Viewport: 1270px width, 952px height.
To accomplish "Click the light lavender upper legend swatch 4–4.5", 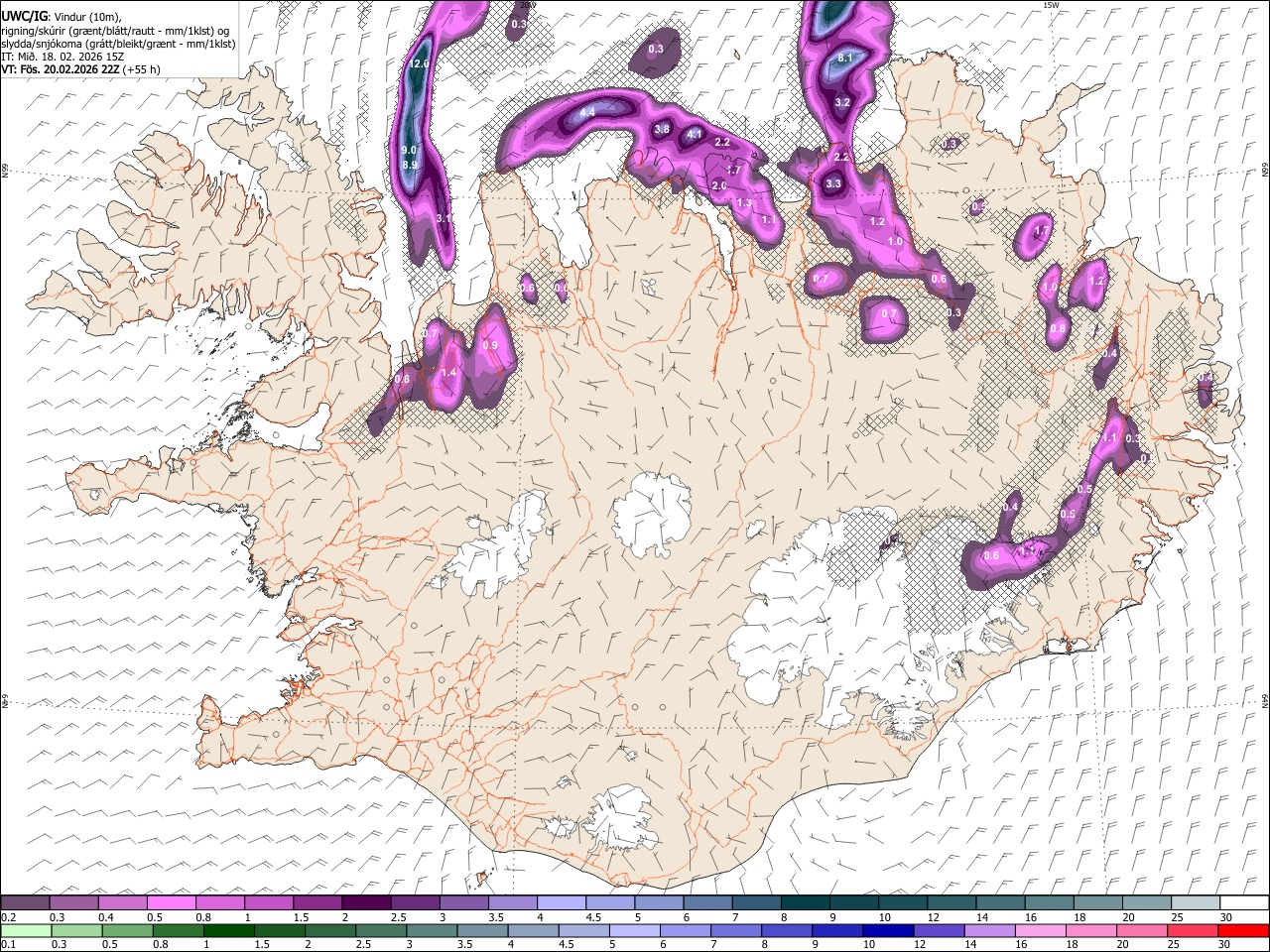I will click(561, 902).
